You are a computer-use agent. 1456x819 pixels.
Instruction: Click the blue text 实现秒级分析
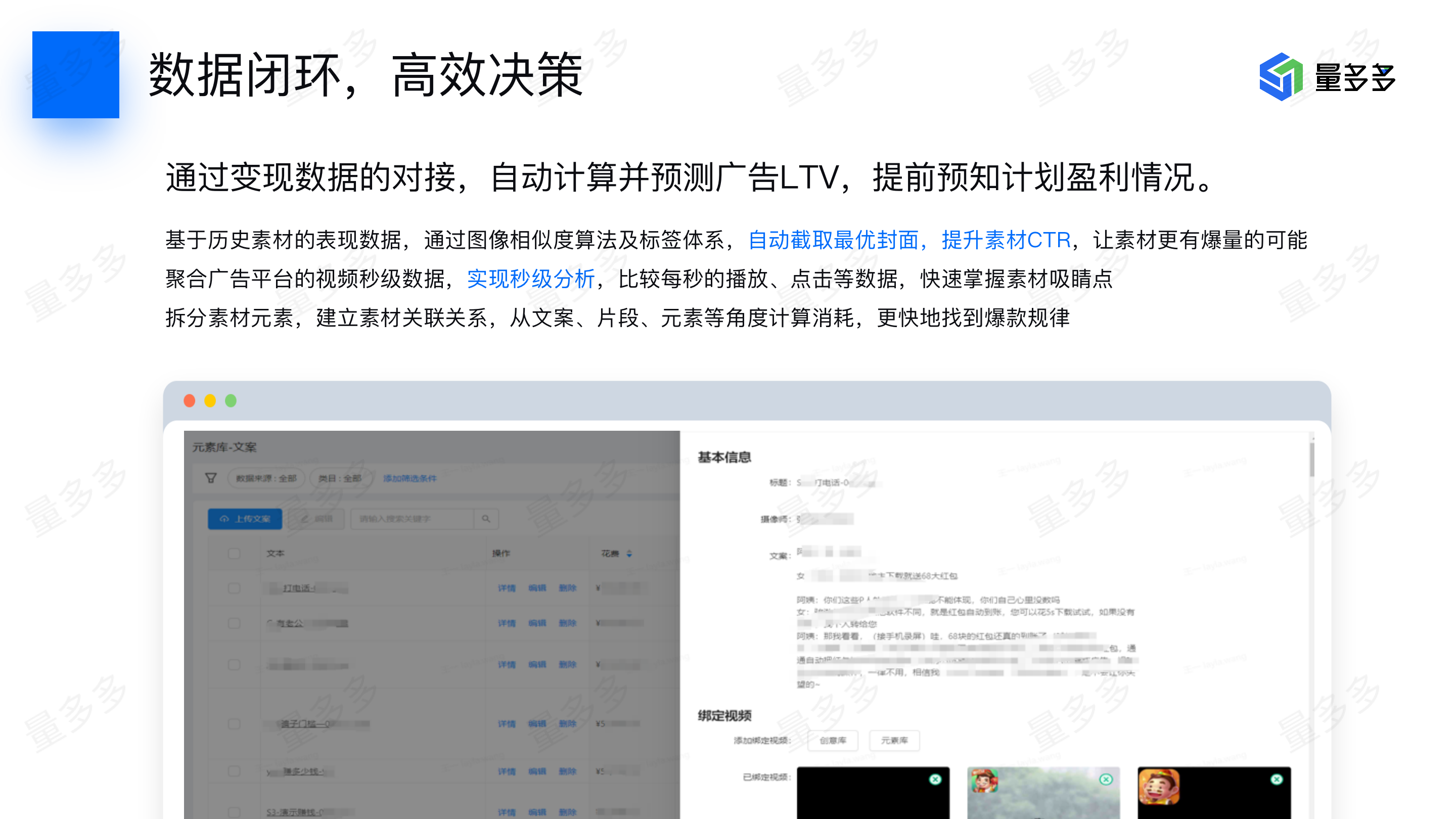531,279
